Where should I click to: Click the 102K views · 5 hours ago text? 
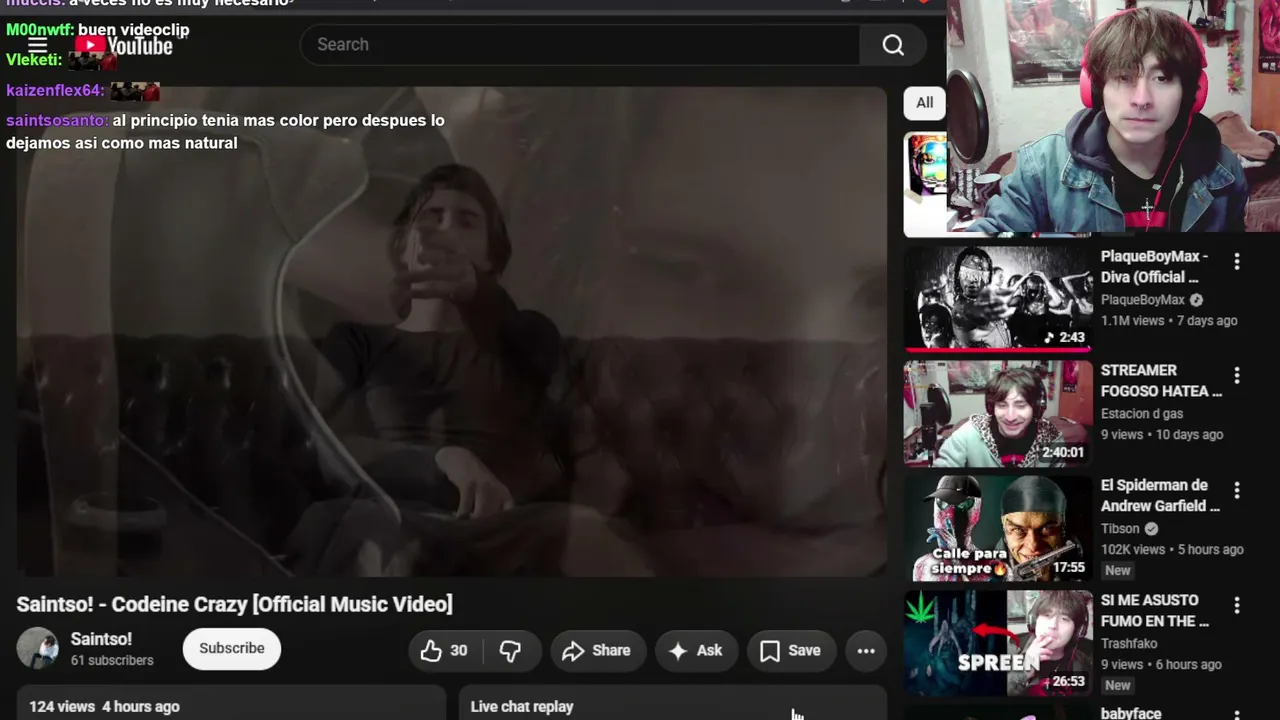pos(1172,550)
